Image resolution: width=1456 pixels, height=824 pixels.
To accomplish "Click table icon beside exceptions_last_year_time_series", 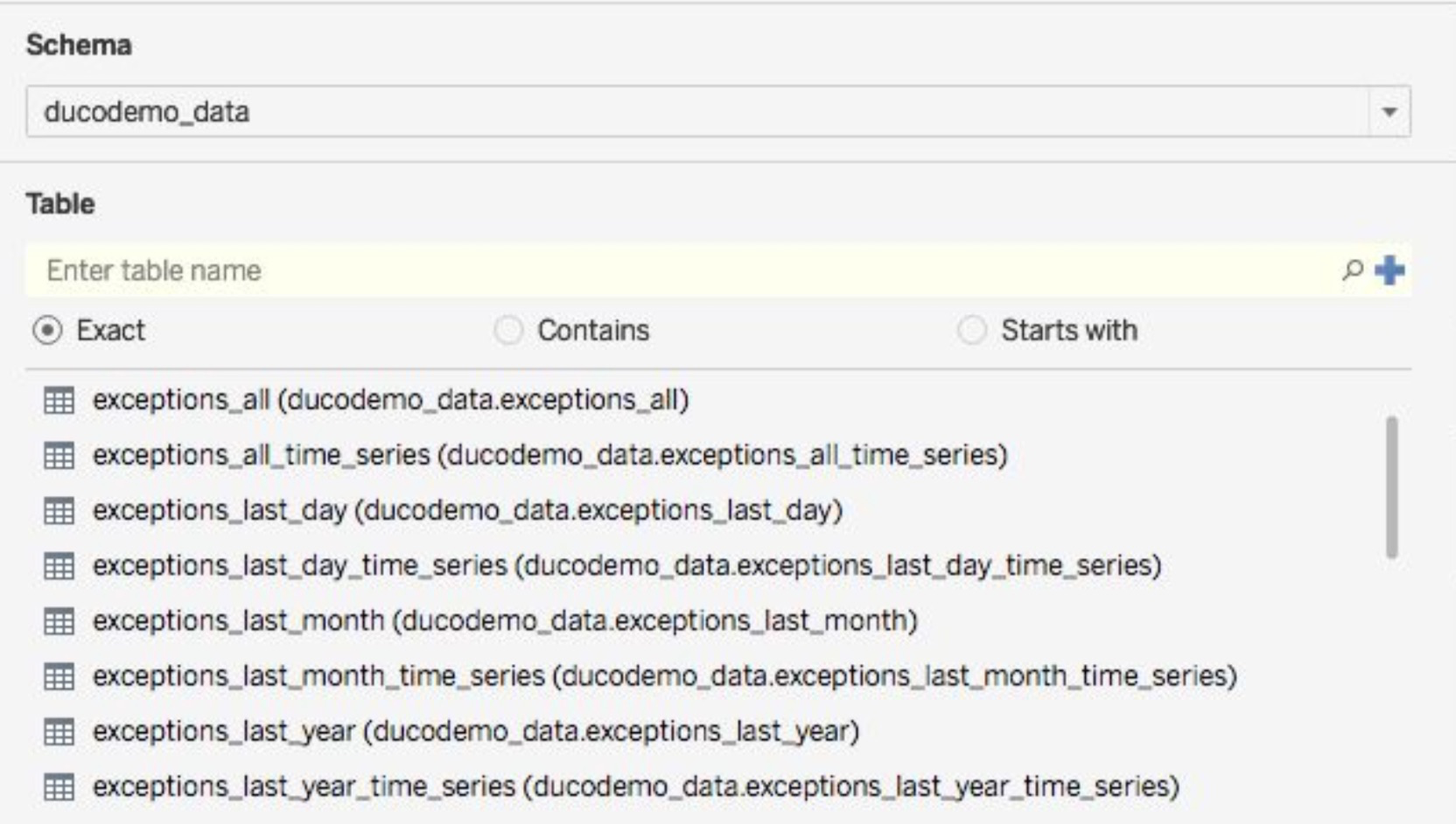I will [59, 787].
